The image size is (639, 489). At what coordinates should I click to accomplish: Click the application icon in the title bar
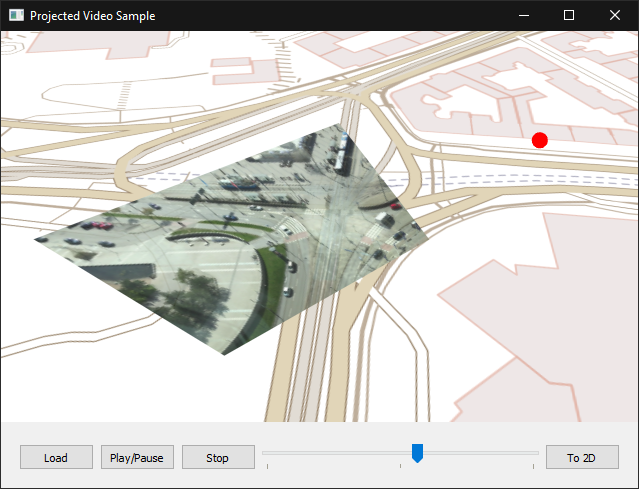click(x=16, y=16)
